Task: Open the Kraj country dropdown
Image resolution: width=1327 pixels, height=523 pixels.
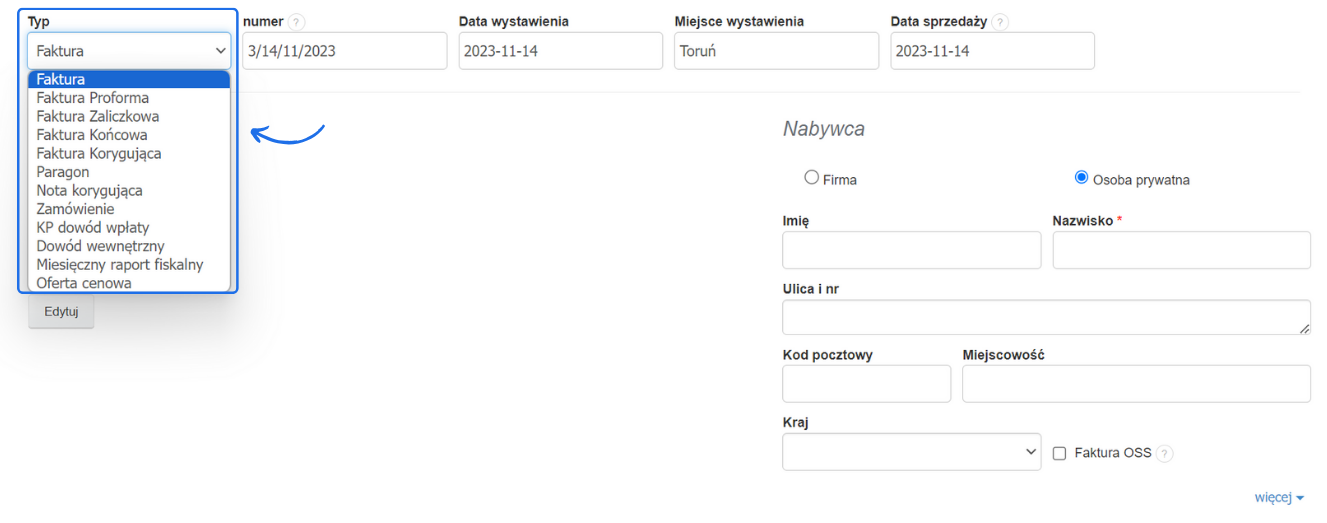Action: tap(911, 452)
